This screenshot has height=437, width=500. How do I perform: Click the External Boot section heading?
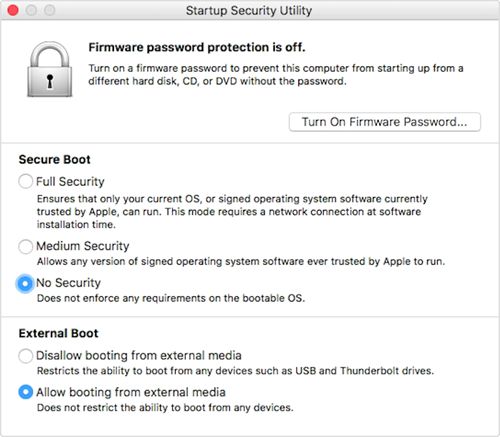click(x=58, y=333)
